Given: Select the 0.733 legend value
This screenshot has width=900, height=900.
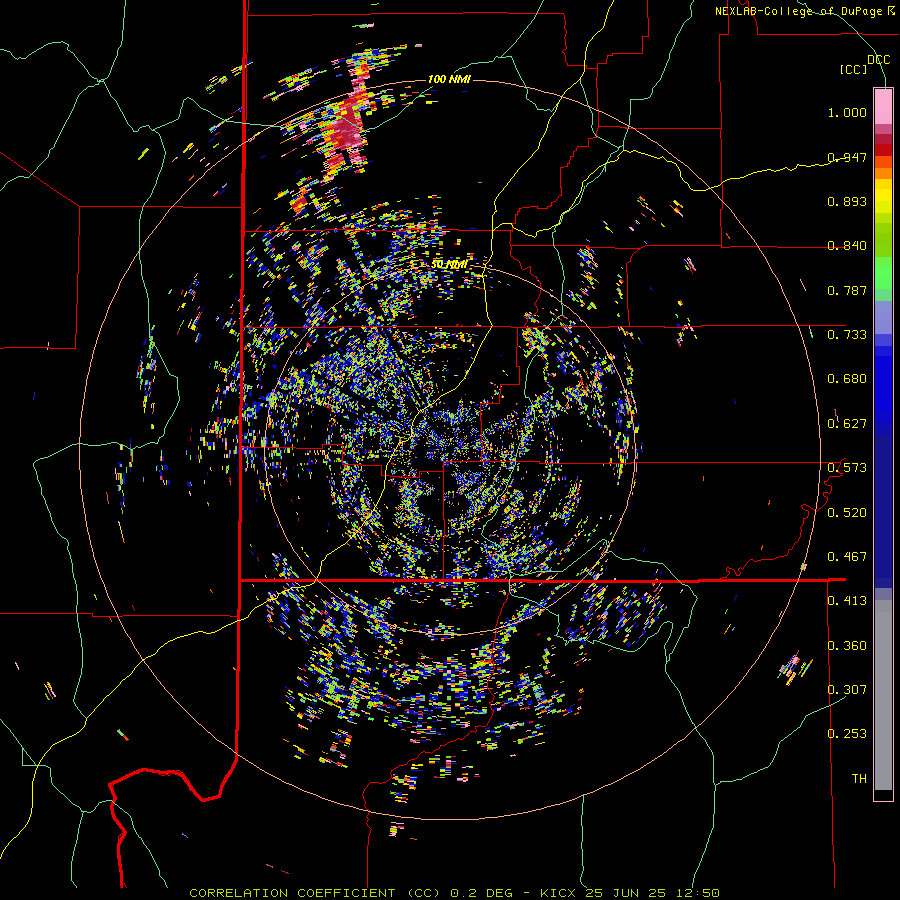Looking at the screenshot, I should pos(847,335).
